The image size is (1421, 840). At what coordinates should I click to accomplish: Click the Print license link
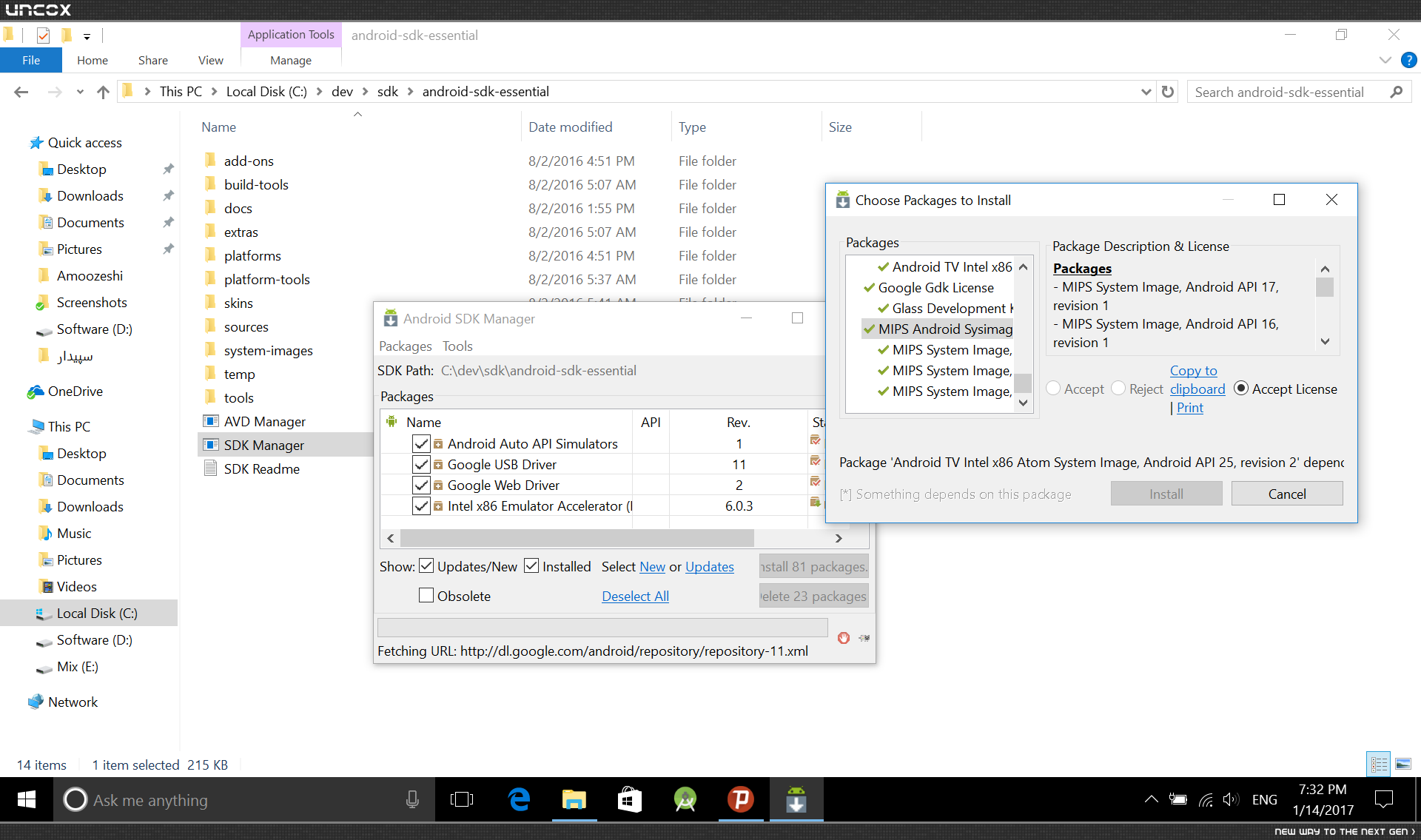[x=1190, y=408]
